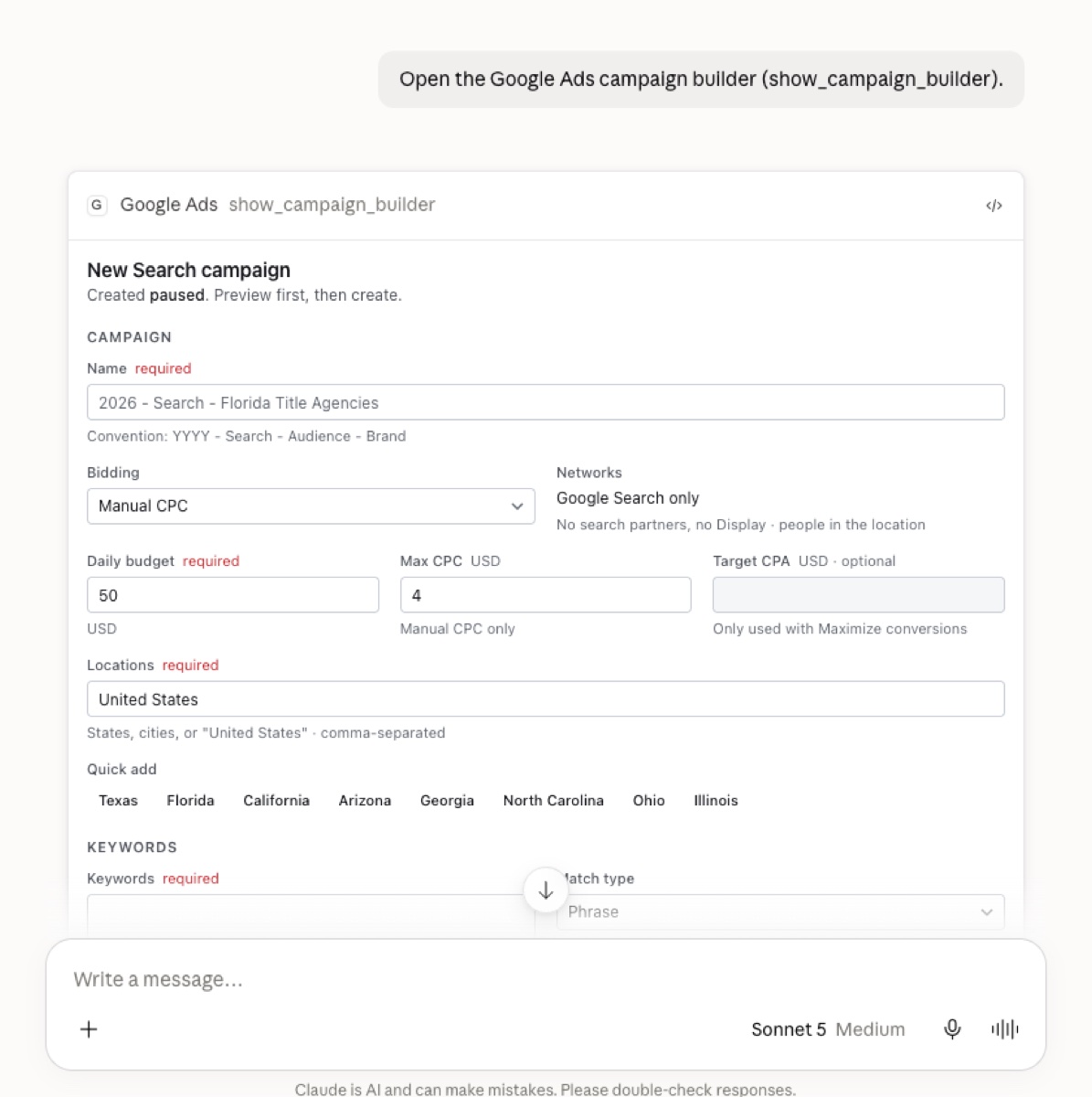Screen dimensions: 1092x1097
Task: Click the Only used with Maximize conversions note
Action: [840, 629]
